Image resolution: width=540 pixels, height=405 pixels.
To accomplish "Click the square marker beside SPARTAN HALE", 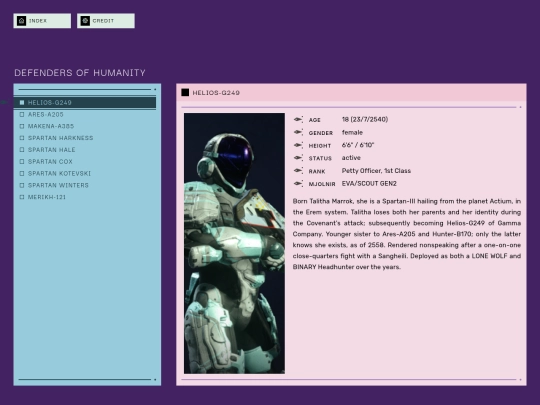I will (x=22, y=150).
